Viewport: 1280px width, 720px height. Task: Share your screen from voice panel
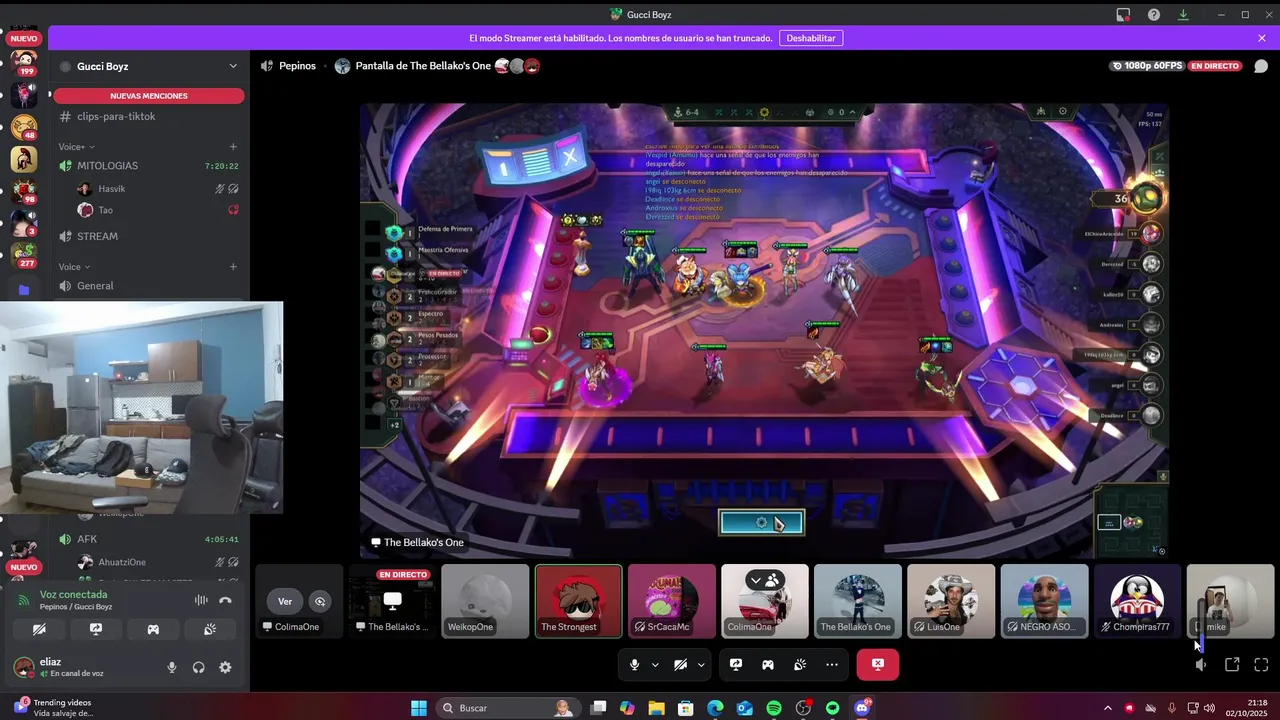coord(96,629)
